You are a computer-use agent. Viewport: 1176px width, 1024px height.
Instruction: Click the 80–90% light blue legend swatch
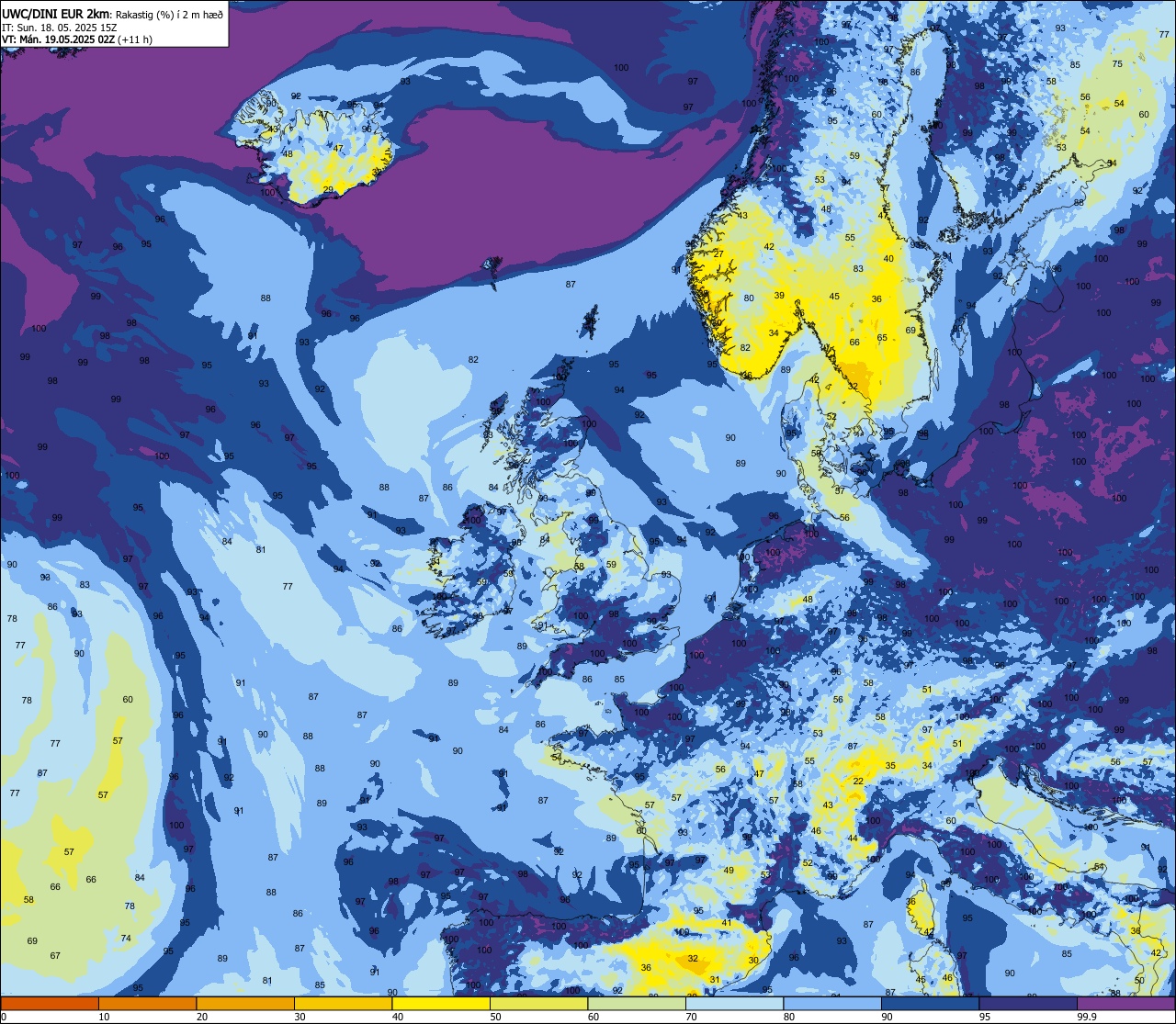tap(832, 1003)
